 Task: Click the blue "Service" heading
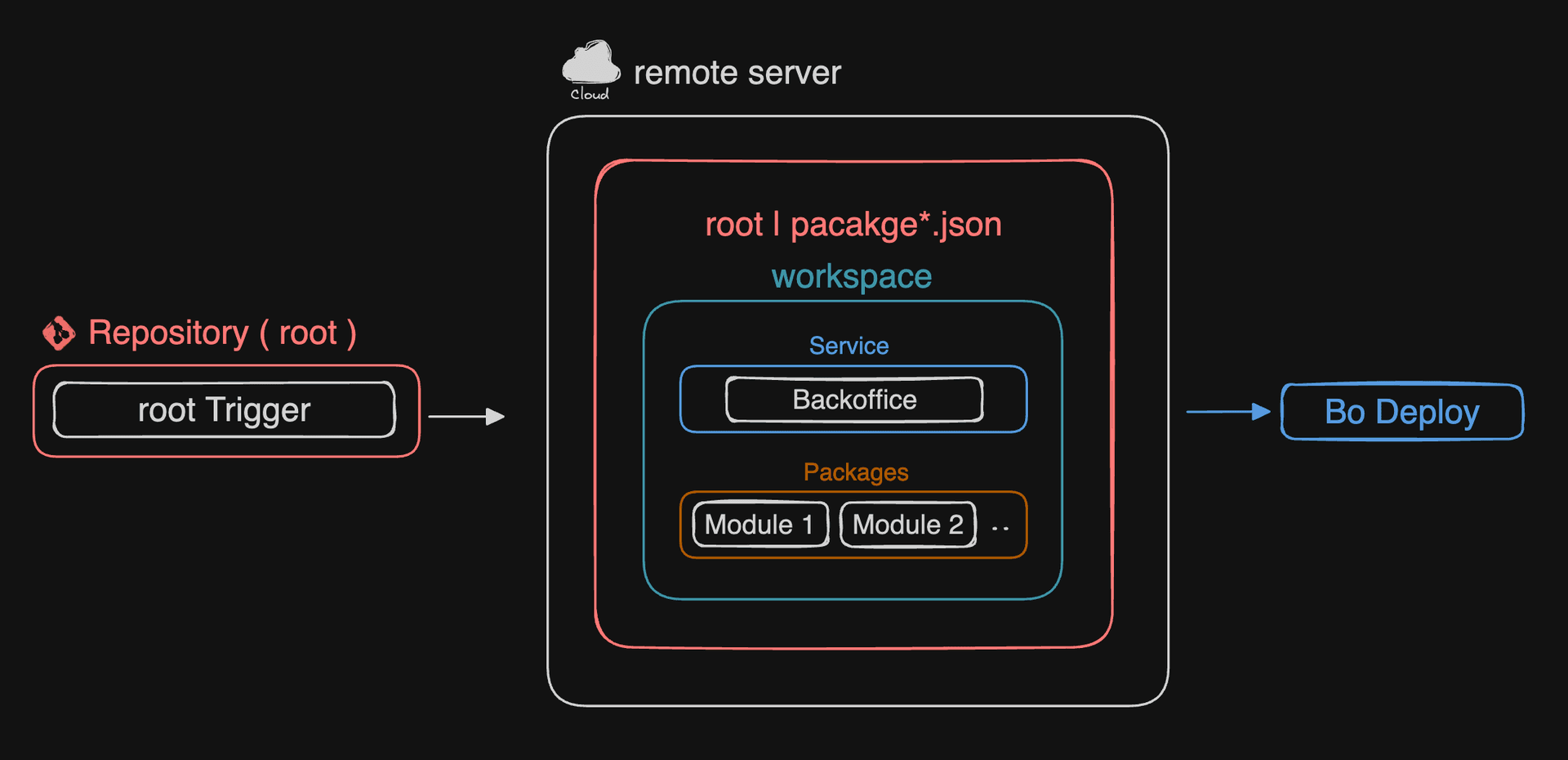[x=849, y=346]
